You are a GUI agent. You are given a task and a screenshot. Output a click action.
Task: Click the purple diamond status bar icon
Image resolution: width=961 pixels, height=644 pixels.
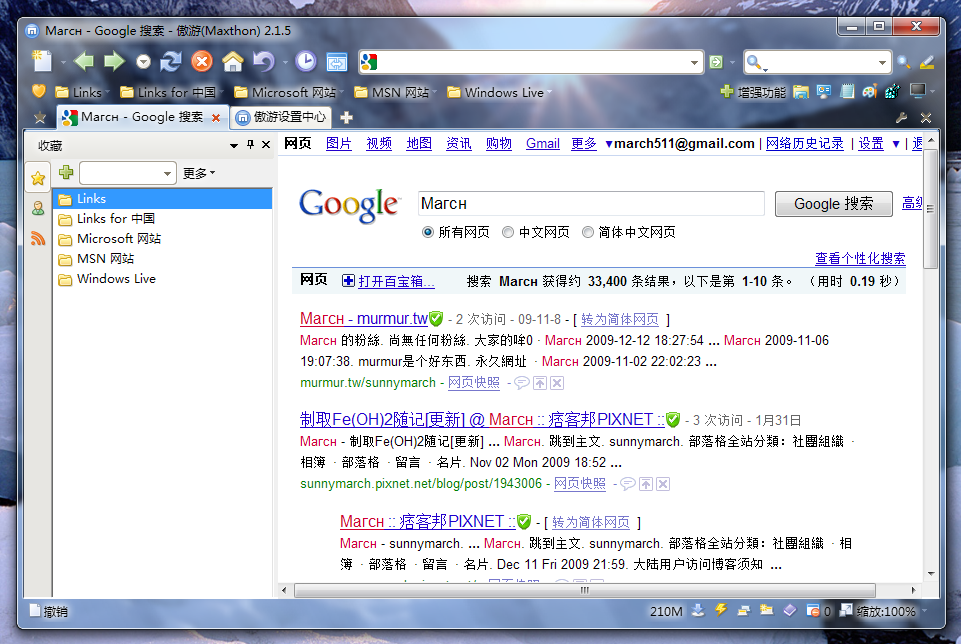click(790, 610)
